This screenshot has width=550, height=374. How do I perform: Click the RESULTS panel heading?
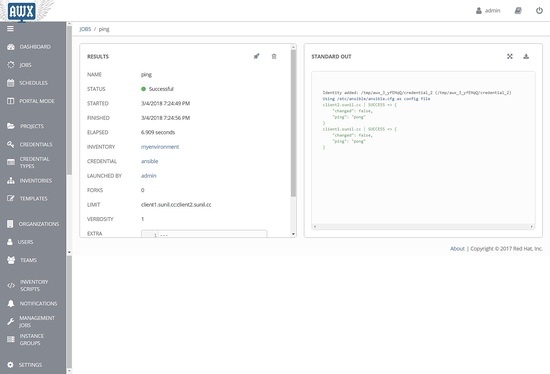click(98, 56)
